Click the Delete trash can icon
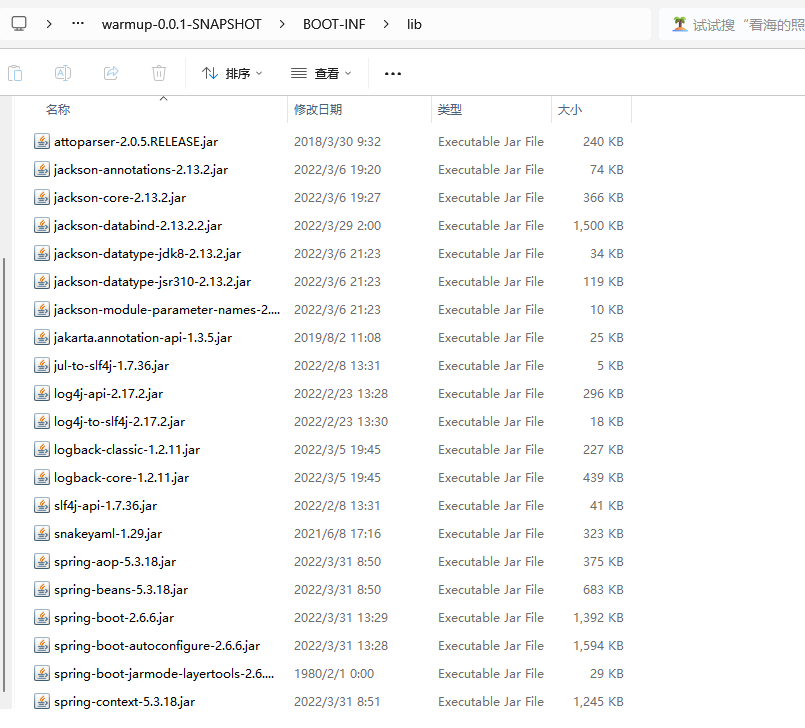The height and width of the screenshot is (728, 805). pyautogui.click(x=159, y=73)
